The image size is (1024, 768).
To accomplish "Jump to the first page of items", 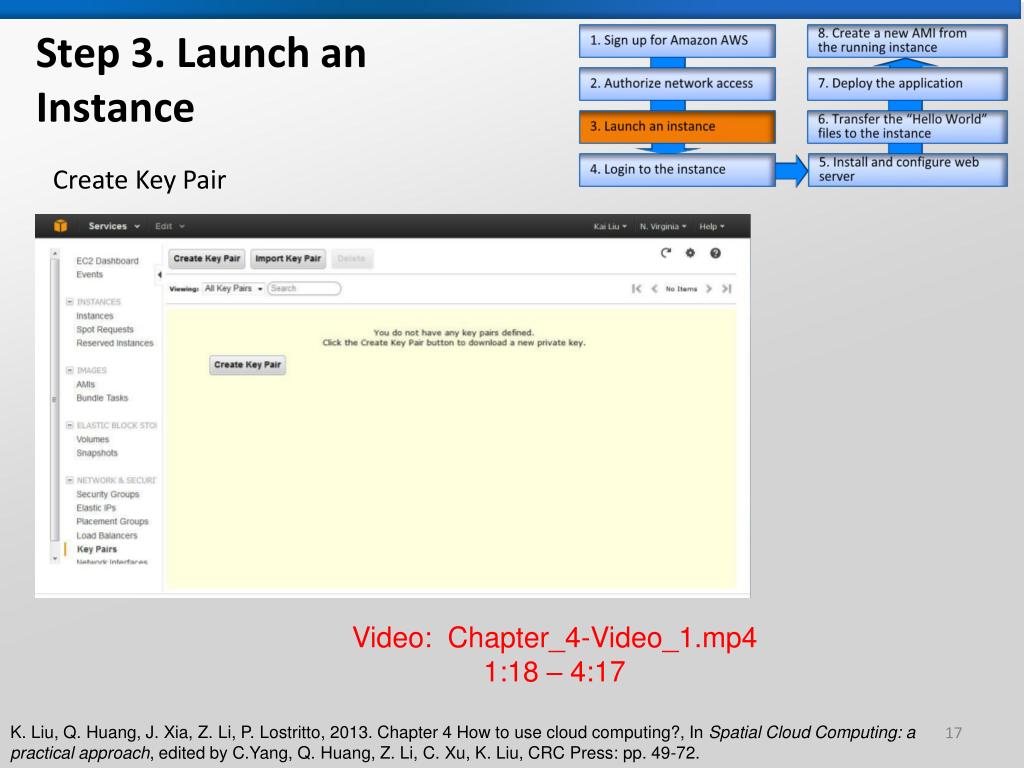I will tap(636, 289).
